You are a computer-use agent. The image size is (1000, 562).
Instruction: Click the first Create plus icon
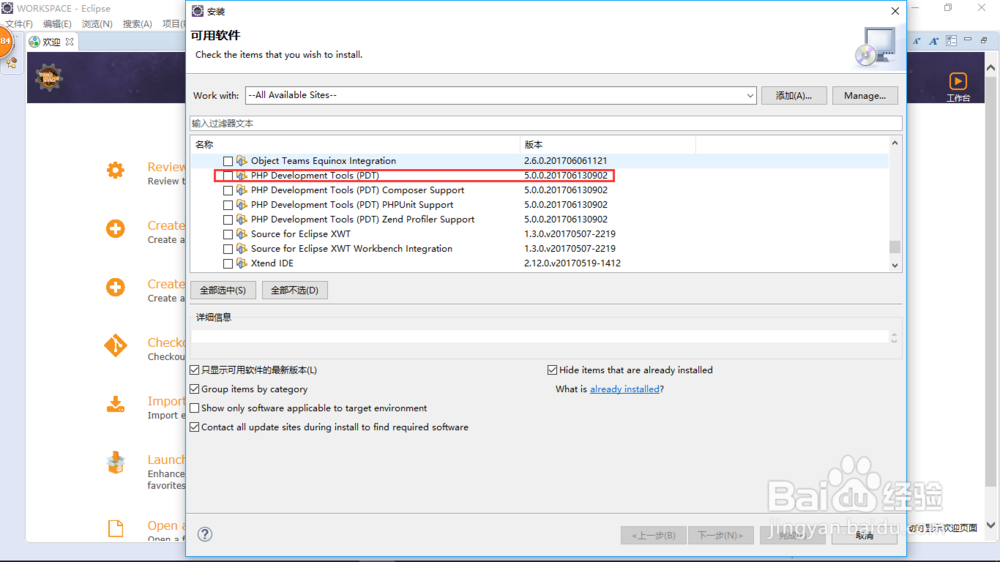click(x=115, y=228)
